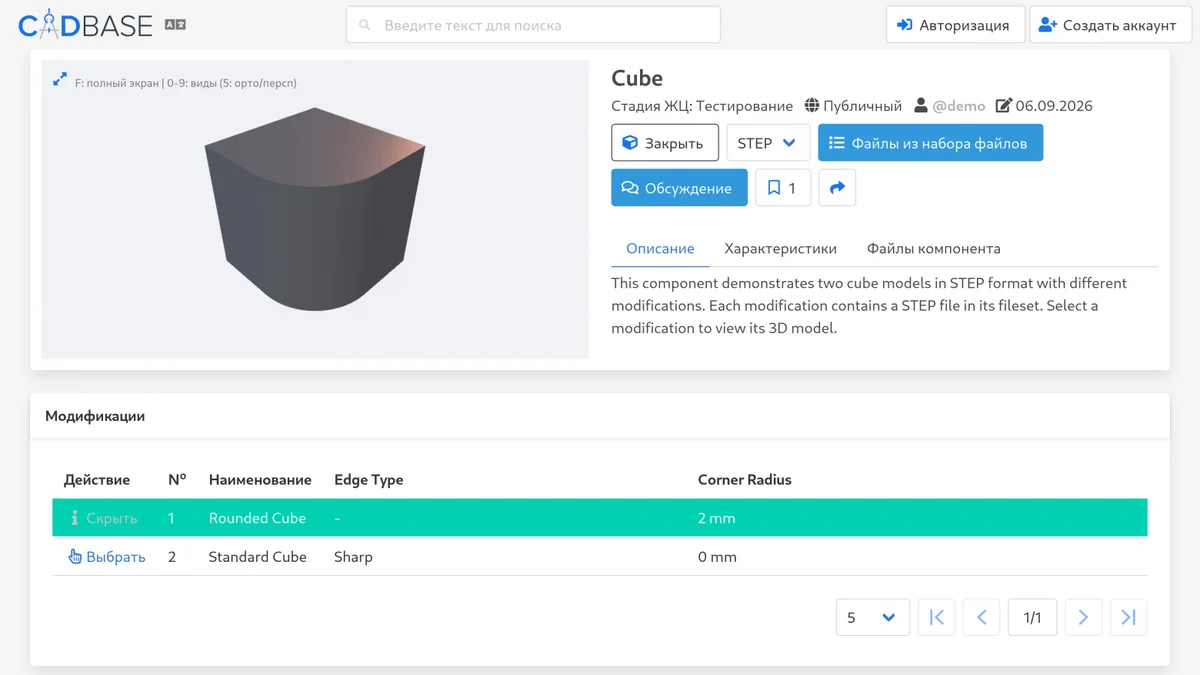The width and height of the screenshot is (1200, 675).
Task: Click the search magnifier icon
Action: click(x=364, y=25)
